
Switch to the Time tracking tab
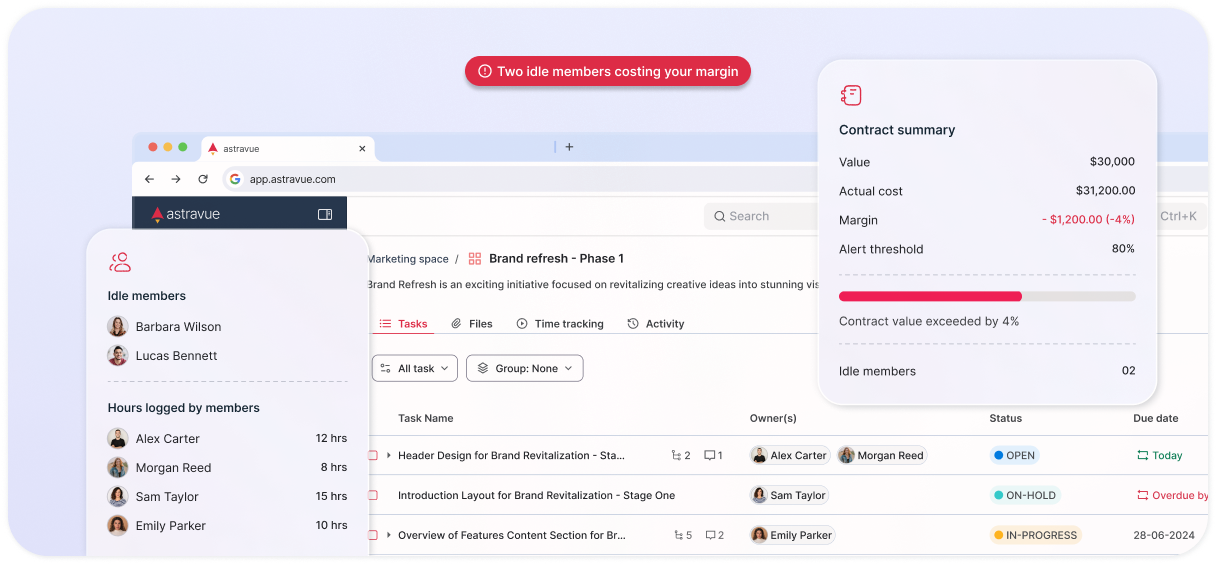[560, 324]
